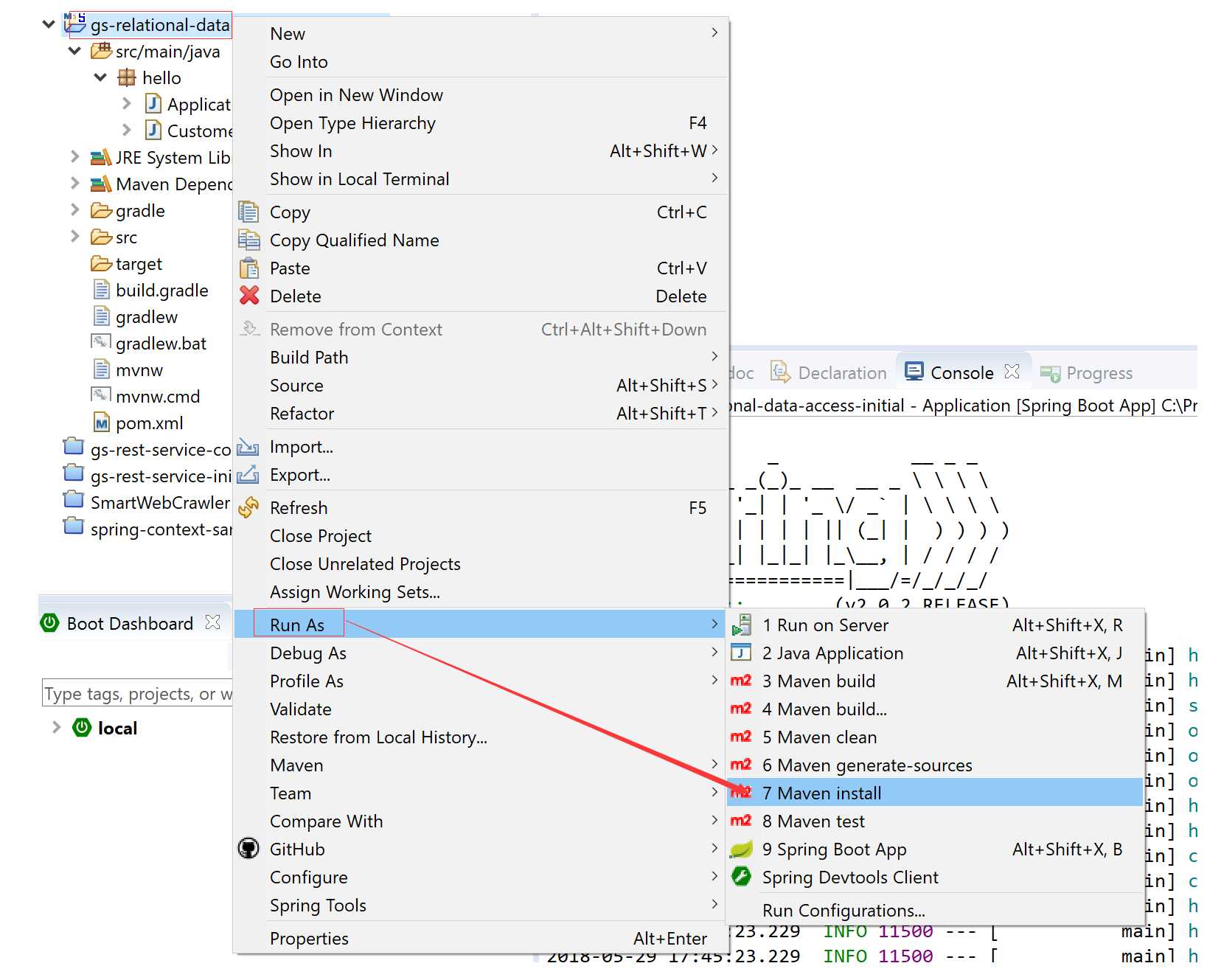Click the Spring Boot App leaf icon
1221x980 pixels.
pyautogui.click(x=741, y=849)
